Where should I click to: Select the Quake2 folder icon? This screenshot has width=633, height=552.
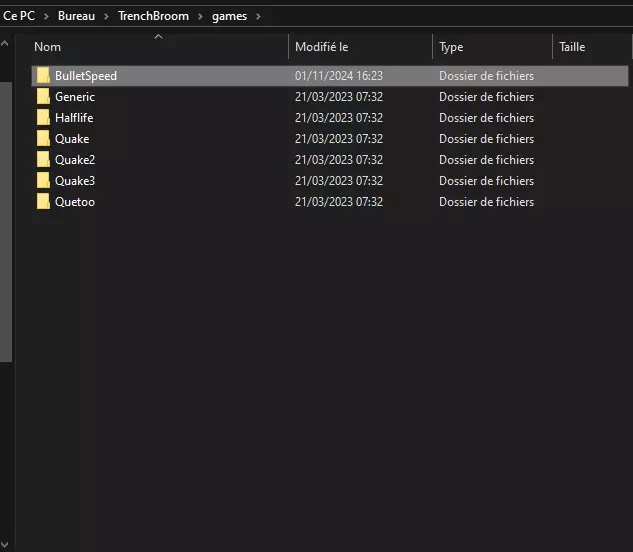(43, 160)
